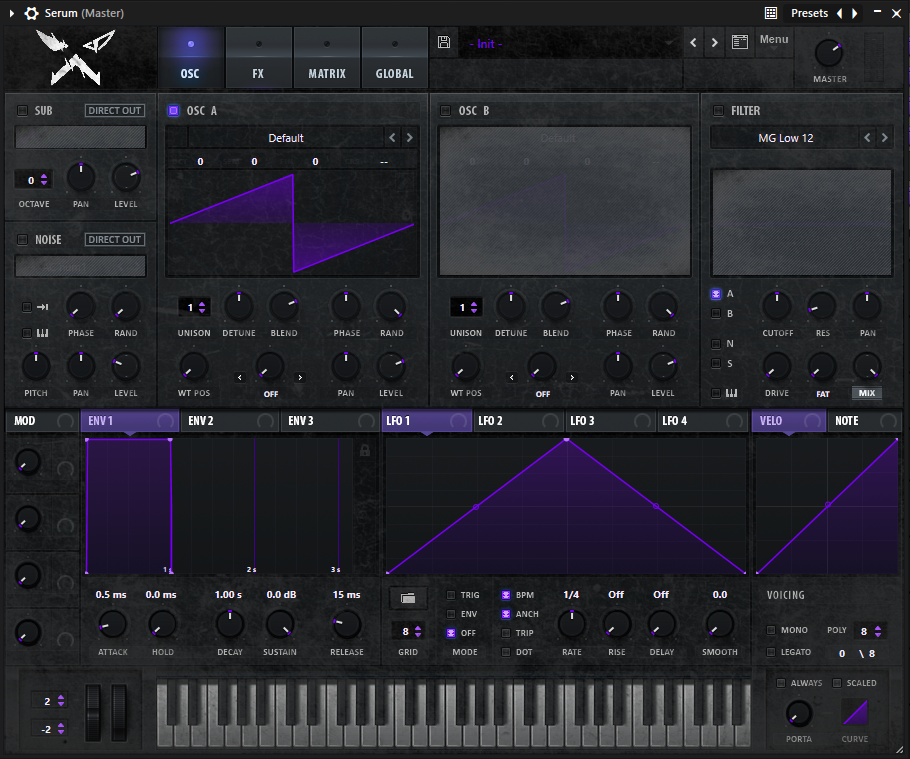This screenshot has height=759, width=910.
Task: Switch to the MATRIX tab
Action: click(x=327, y=58)
